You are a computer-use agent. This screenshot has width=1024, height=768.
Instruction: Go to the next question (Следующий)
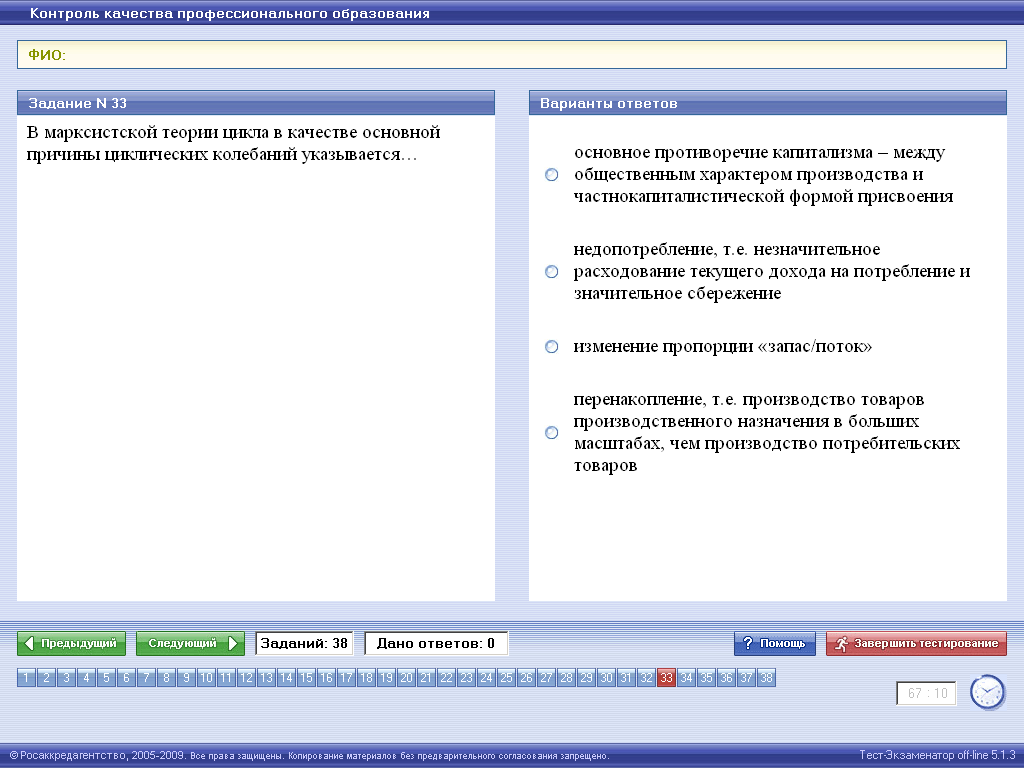point(190,643)
